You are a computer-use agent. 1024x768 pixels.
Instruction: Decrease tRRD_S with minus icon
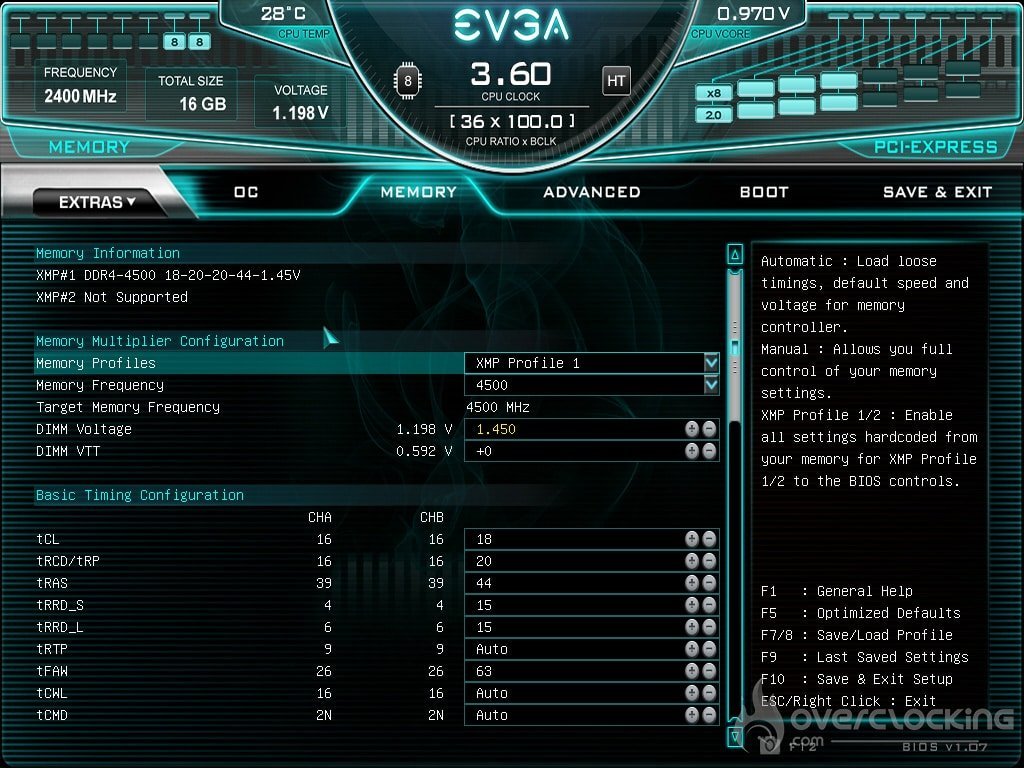click(x=709, y=605)
